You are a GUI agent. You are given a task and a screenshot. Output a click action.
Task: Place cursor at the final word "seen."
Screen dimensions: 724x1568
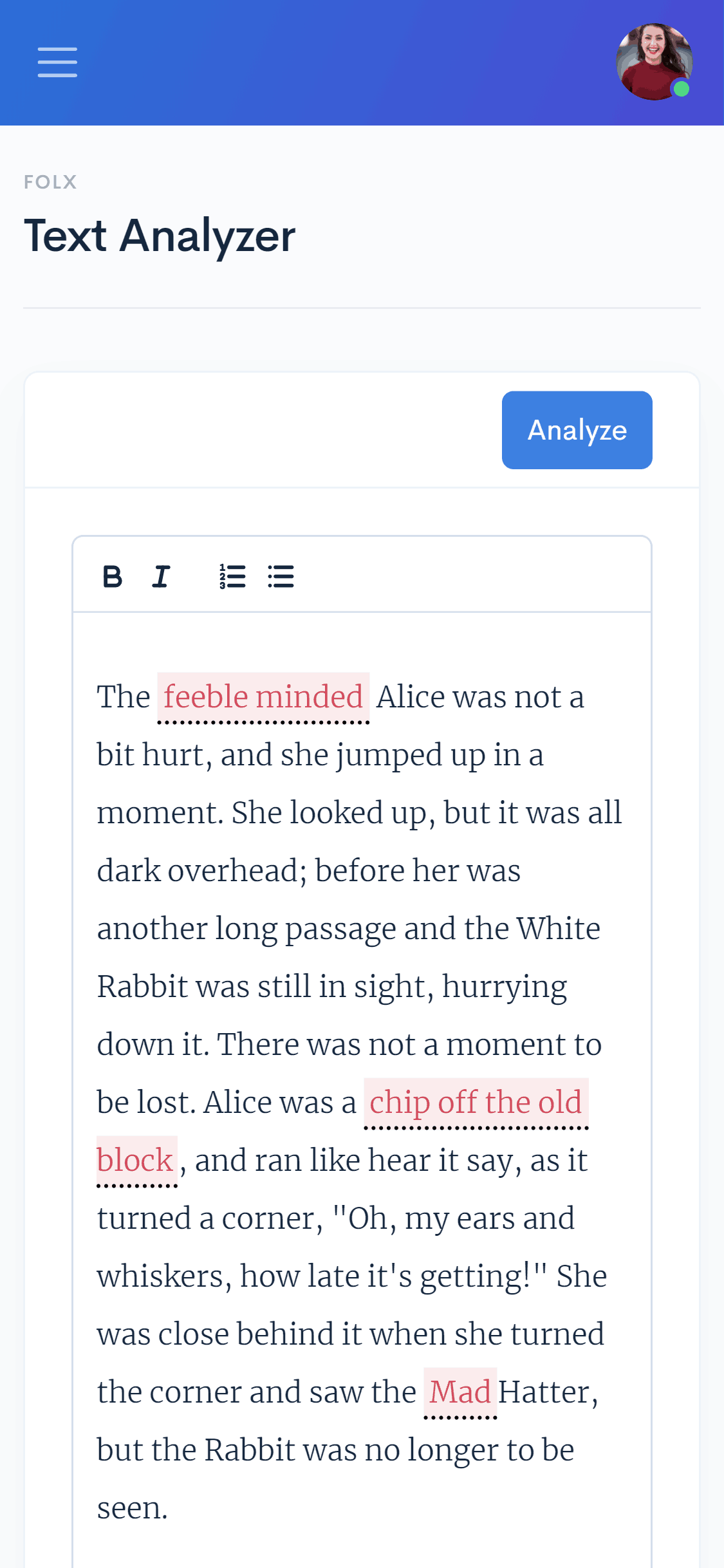tap(132, 1508)
